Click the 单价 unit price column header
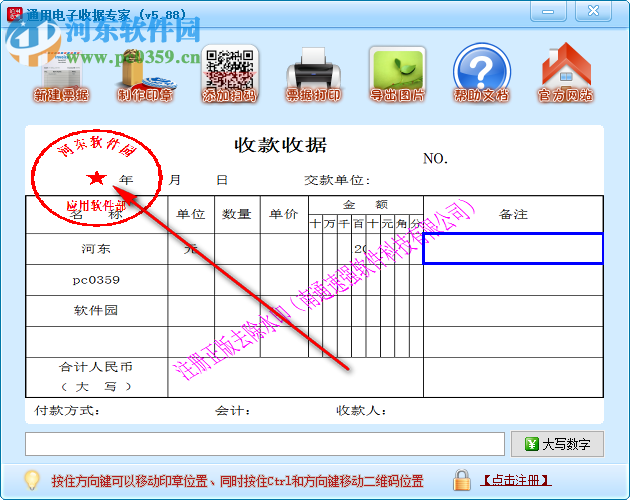630x500 pixels. [284, 214]
